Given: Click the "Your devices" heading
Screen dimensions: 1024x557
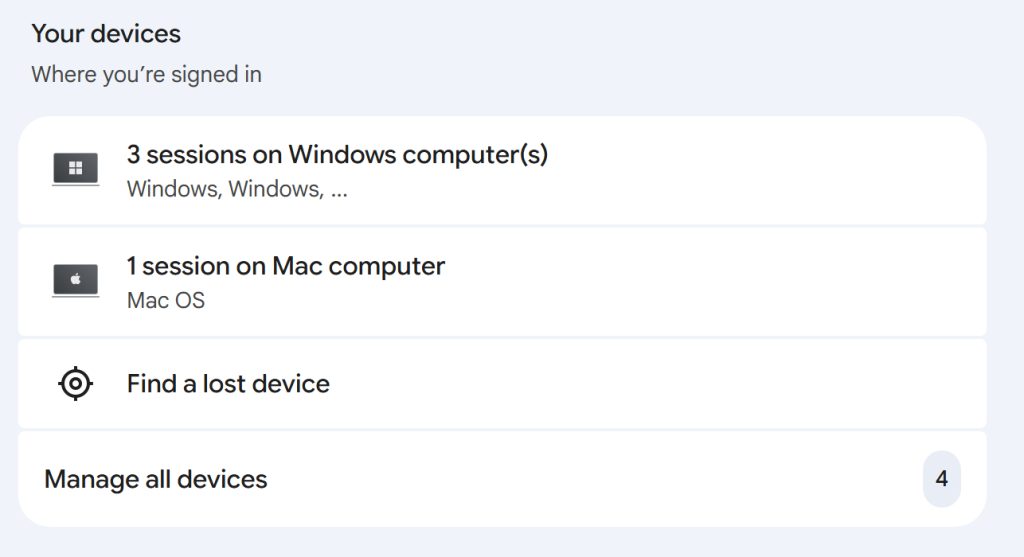Looking at the screenshot, I should 106,34.
